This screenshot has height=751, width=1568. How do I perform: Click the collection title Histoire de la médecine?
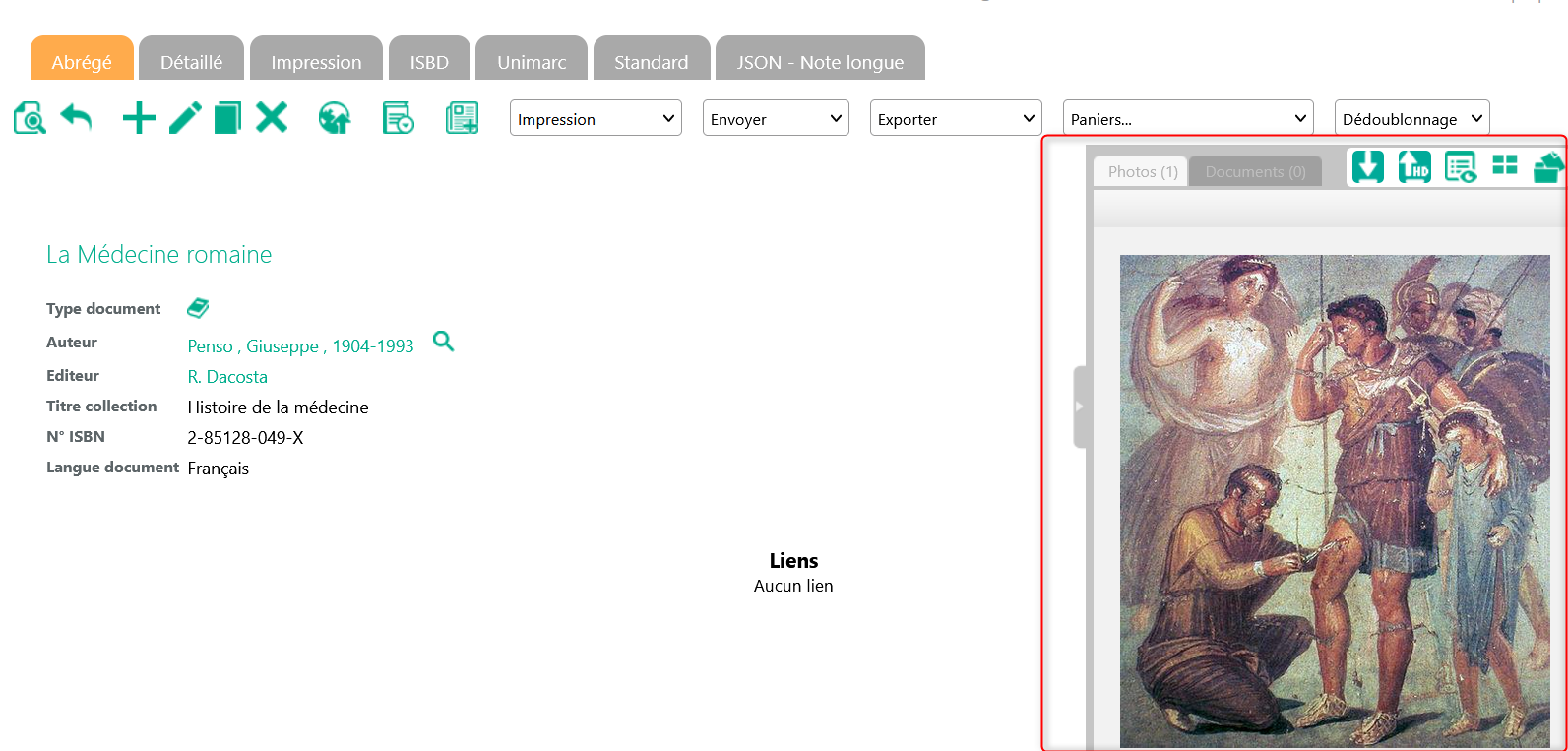tap(278, 407)
